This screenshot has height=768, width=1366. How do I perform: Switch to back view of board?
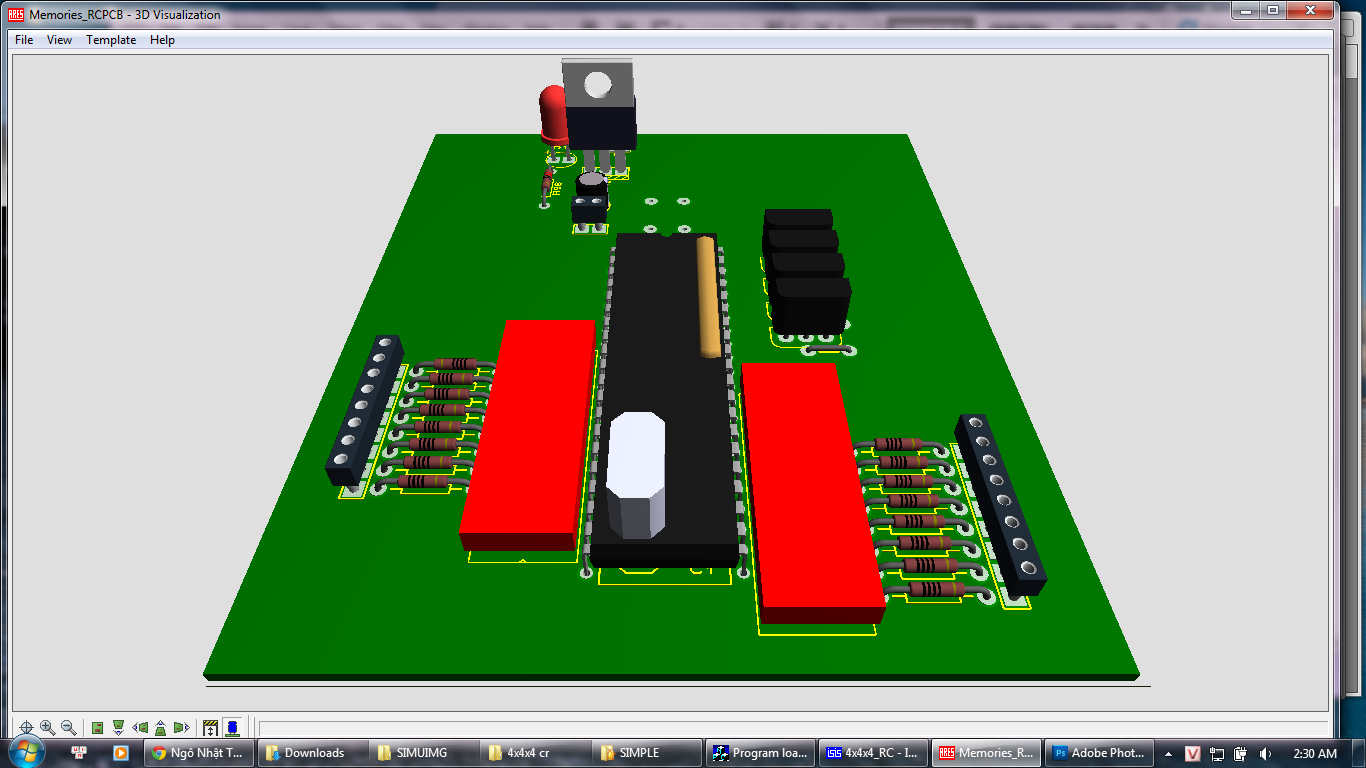[x=160, y=728]
